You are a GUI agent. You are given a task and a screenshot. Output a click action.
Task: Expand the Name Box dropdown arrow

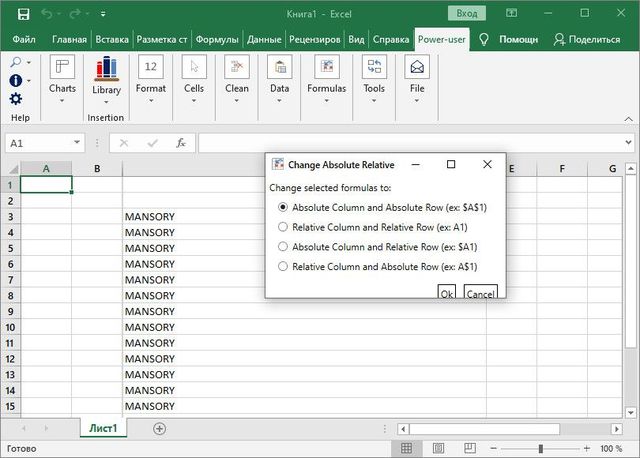(77, 143)
